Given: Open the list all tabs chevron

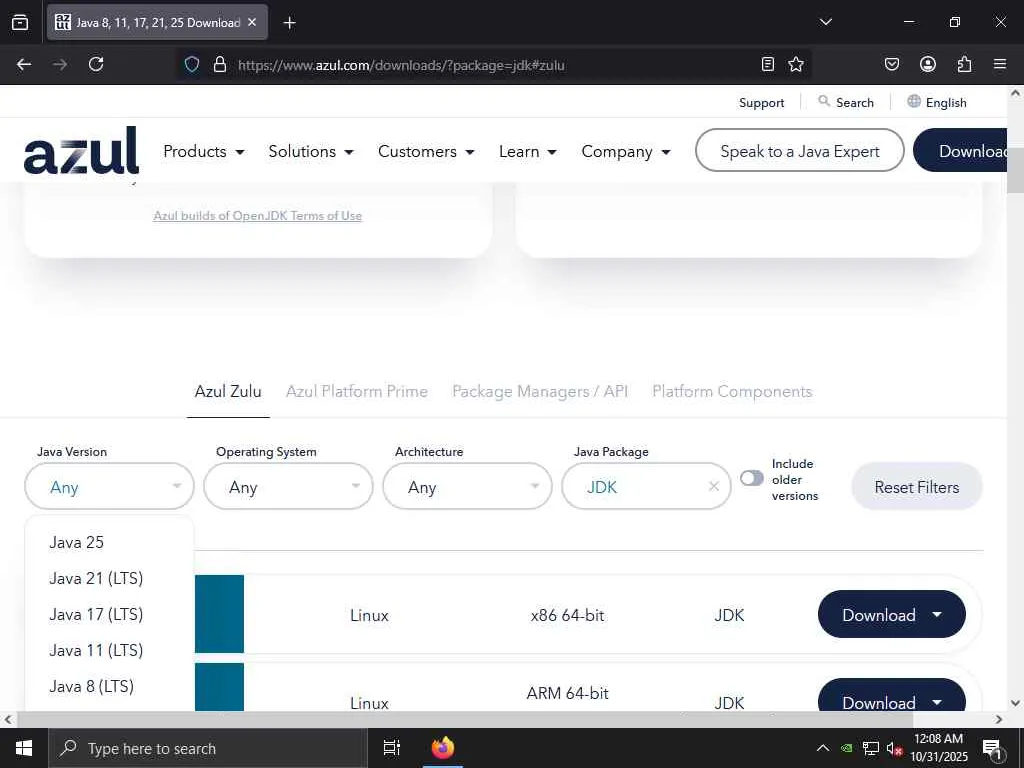Looking at the screenshot, I should (x=825, y=22).
